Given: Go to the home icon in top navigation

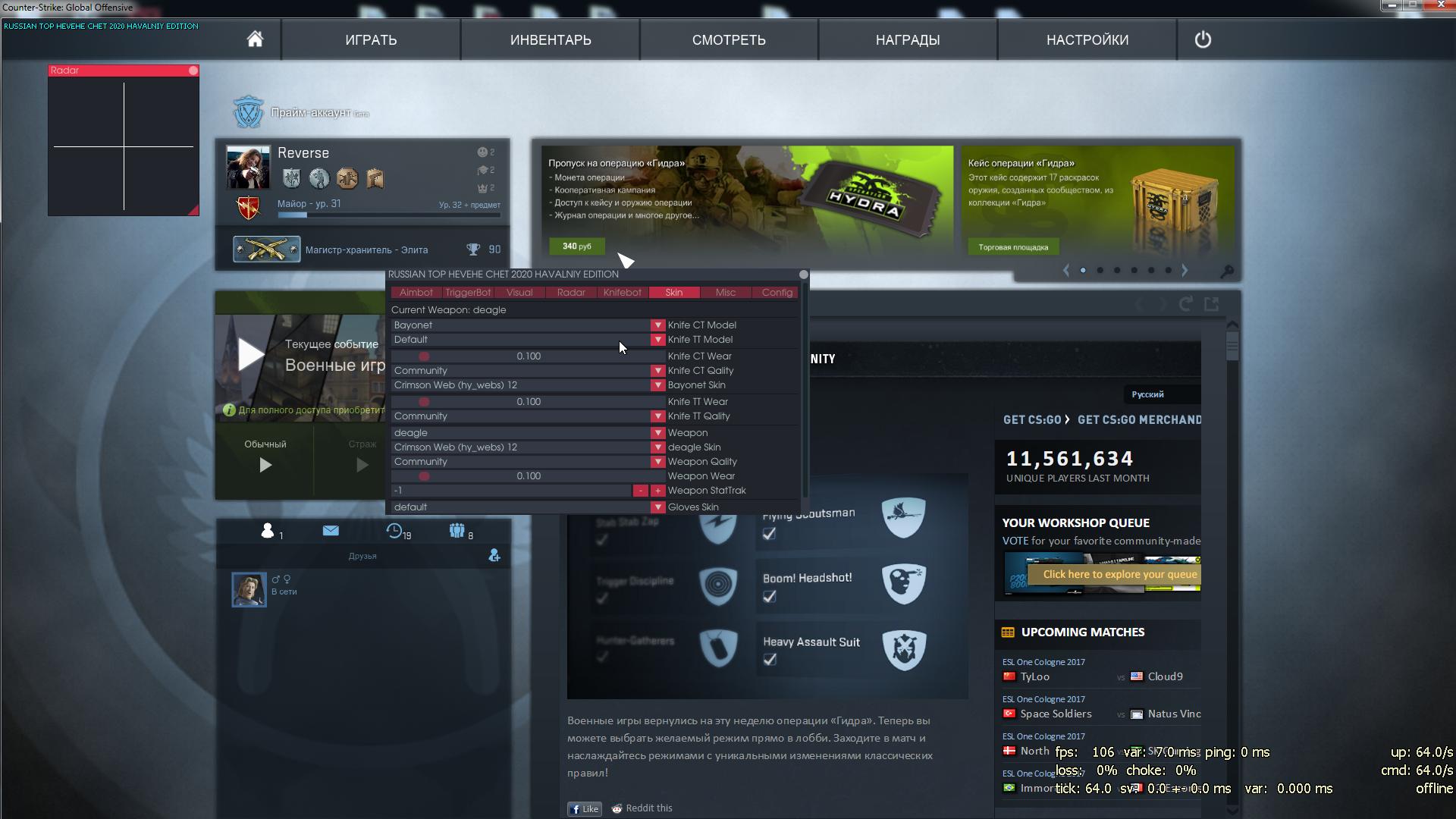Looking at the screenshot, I should pos(255,39).
